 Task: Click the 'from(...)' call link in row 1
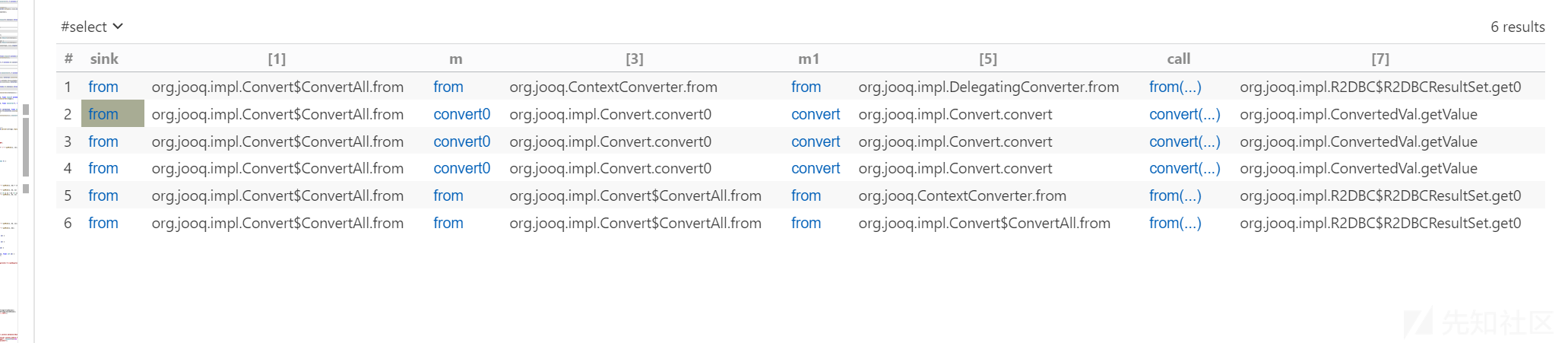pyautogui.click(x=1175, y=87)
